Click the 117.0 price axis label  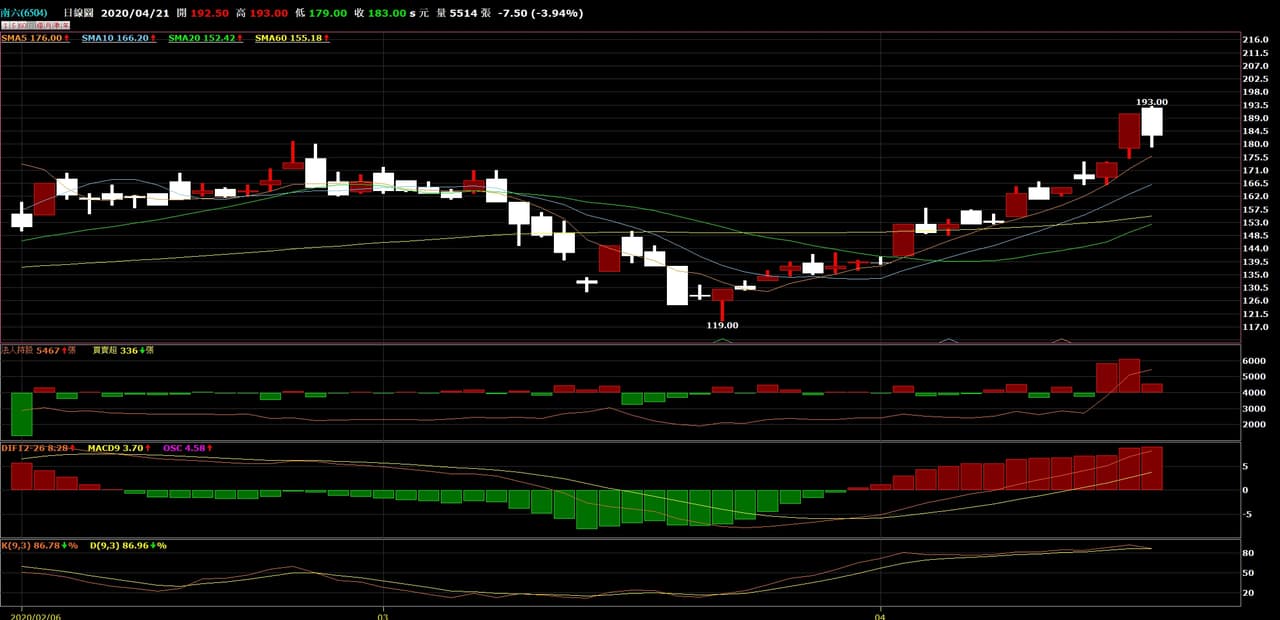pyautogui.click(x=1255, y=327)
